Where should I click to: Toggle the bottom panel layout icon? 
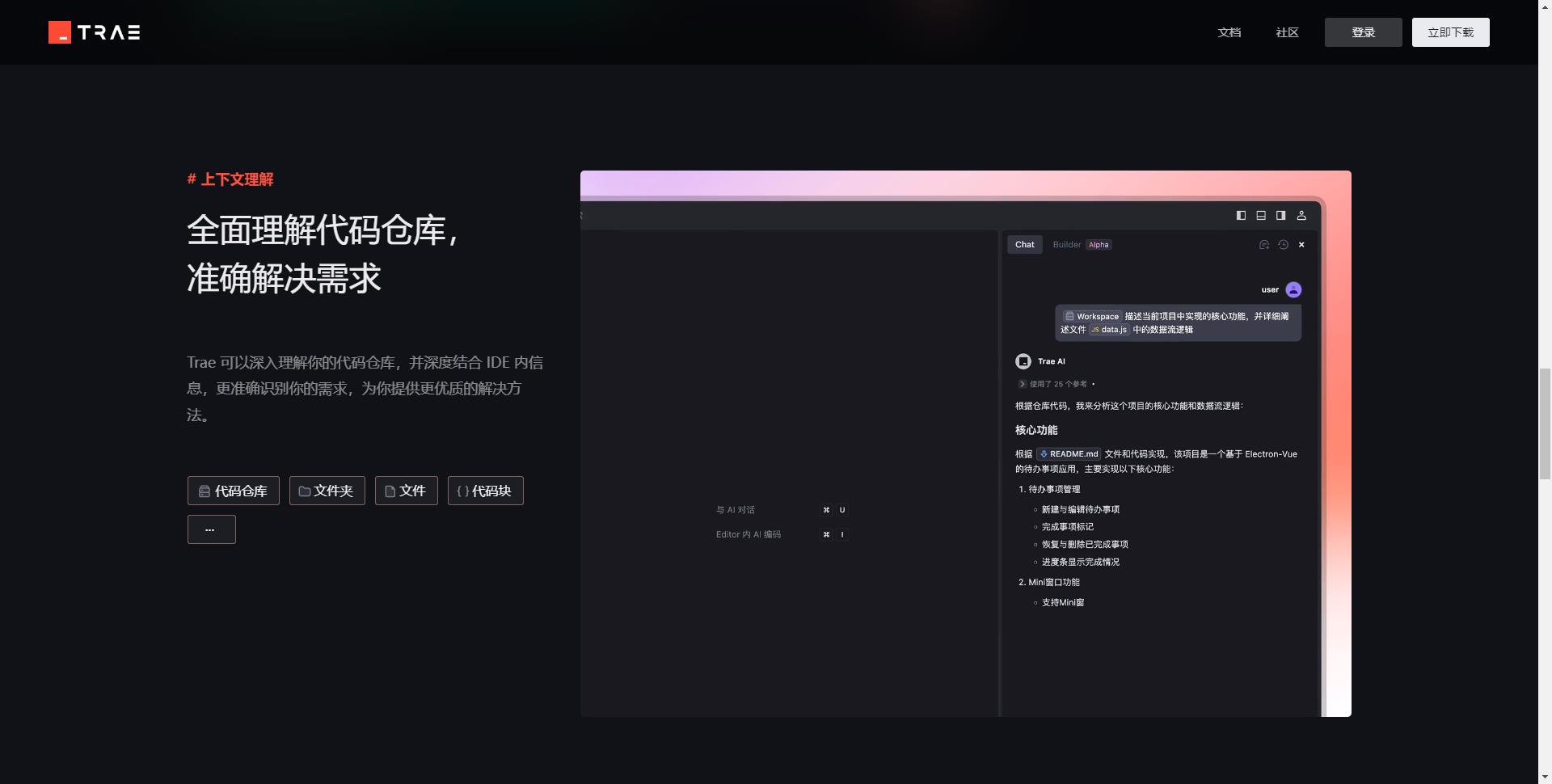pos(1261,216)
